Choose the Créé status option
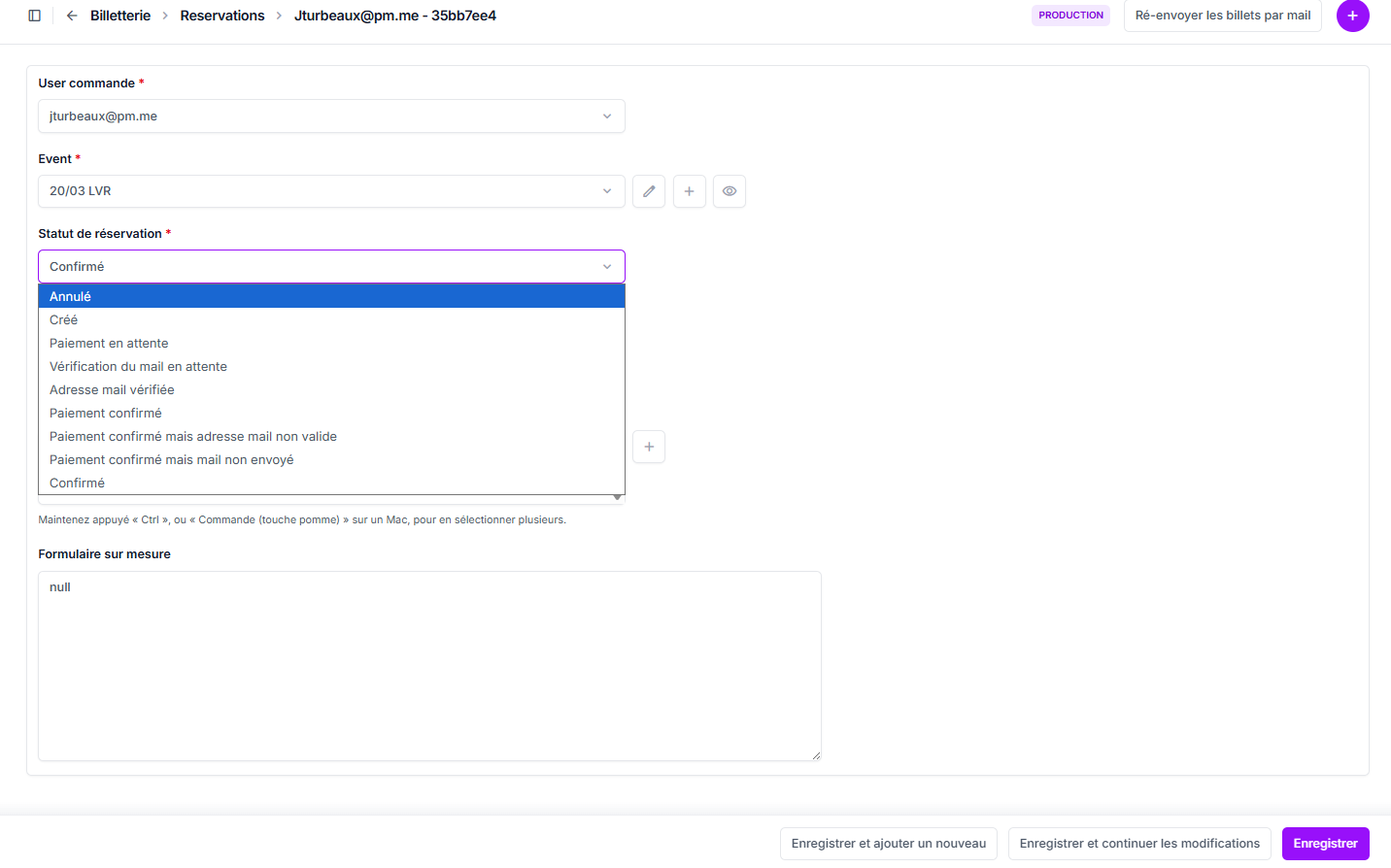The height and width of the screenshot is (868, 1391). tap(64, 320)
